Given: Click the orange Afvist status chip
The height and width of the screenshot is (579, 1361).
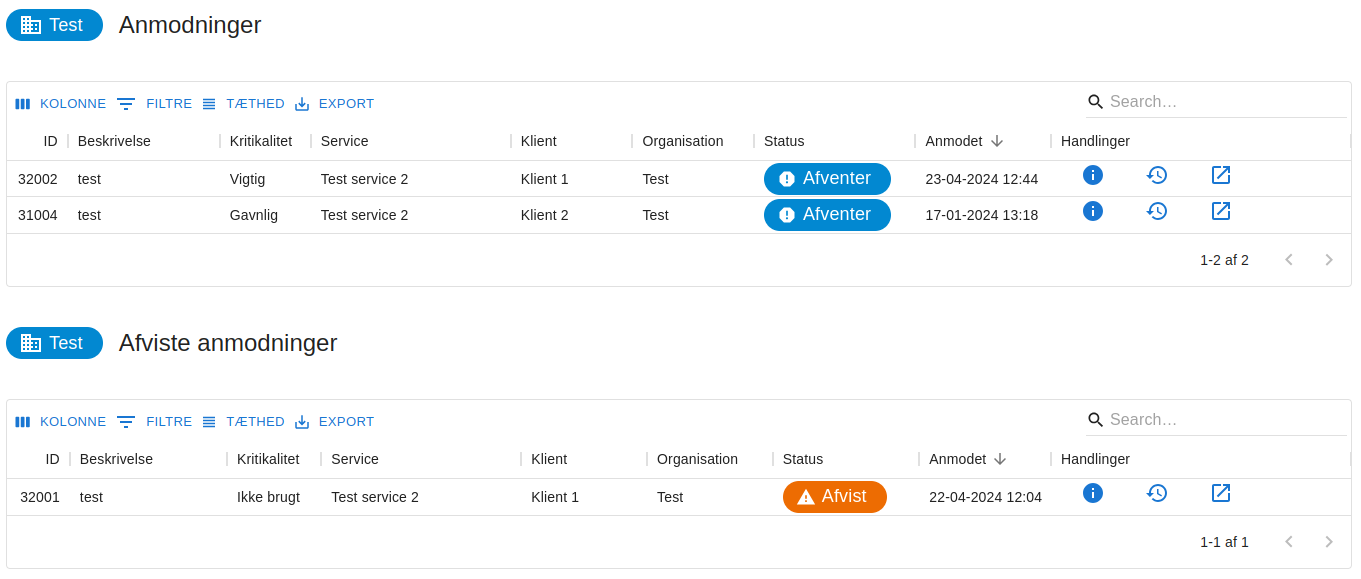Looking at the screenshot, I should 834,497.
